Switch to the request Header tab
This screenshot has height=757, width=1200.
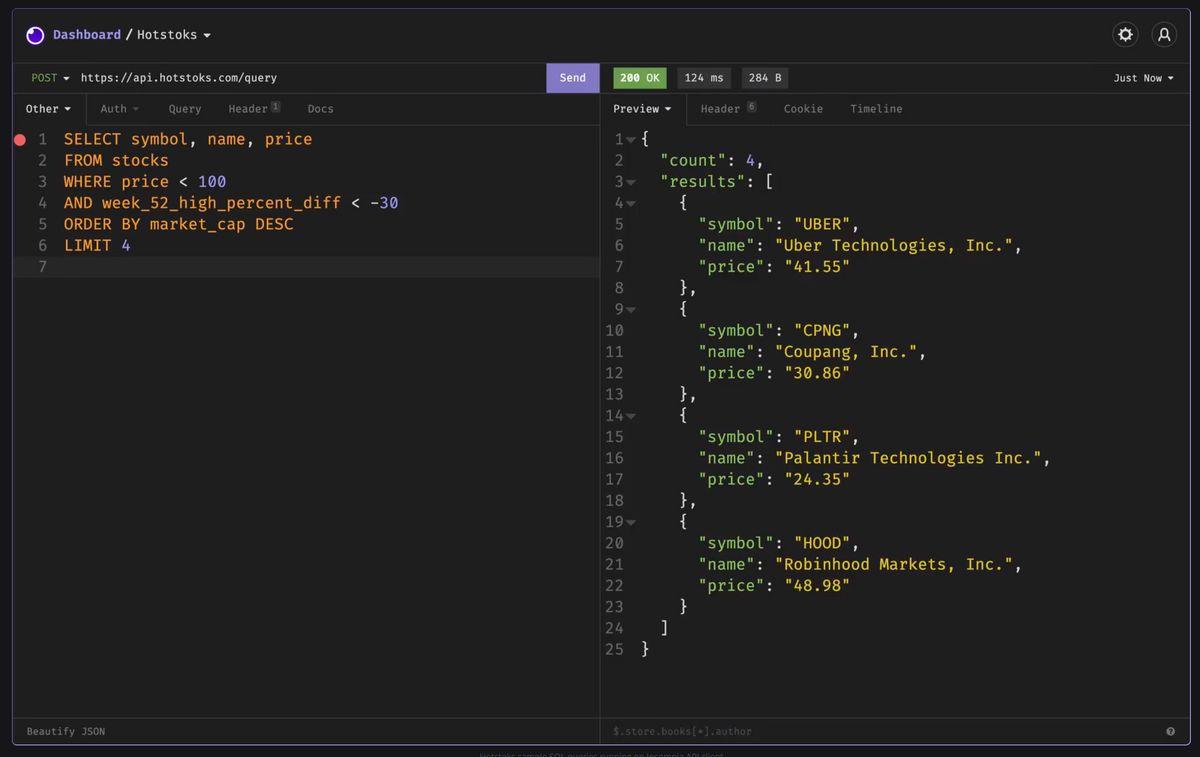[x=254, y=109]
